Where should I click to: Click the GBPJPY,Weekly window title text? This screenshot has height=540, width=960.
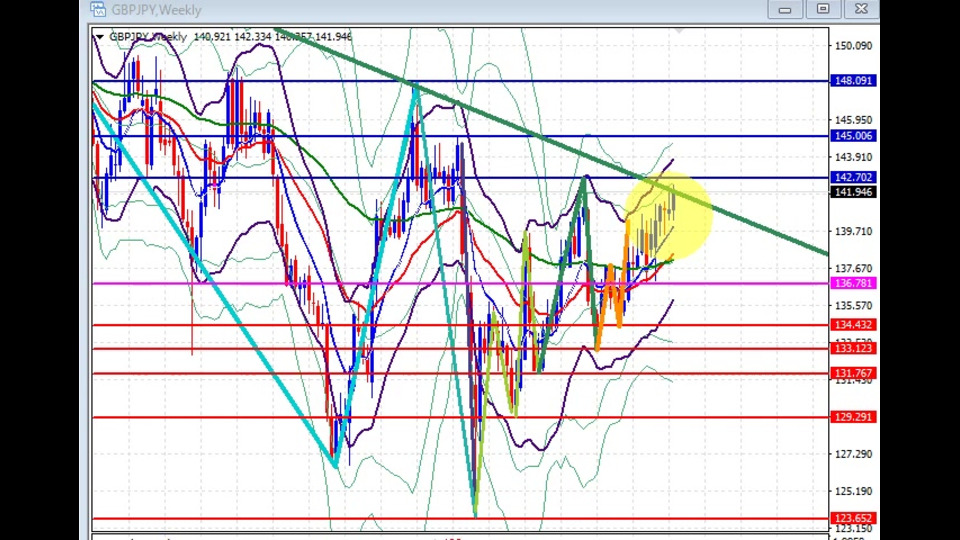point(156,10)
